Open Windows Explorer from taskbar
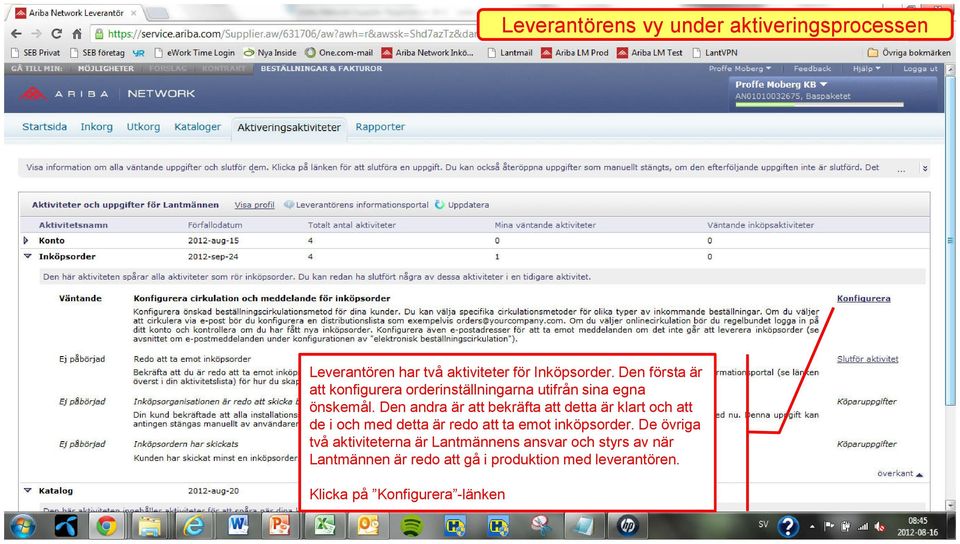The width and height of the screenshot is (960, 544). [x=149, y=526]
